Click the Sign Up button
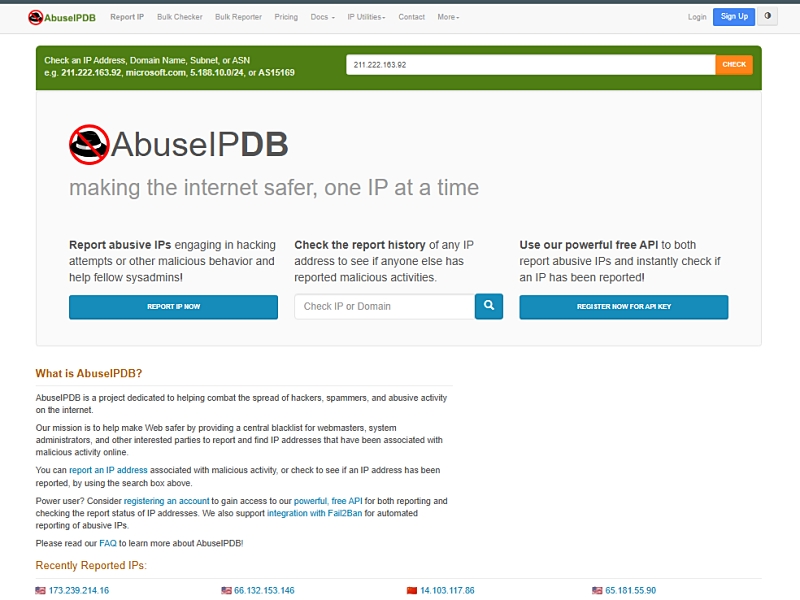 pyautogui.click(x=733, y=17)
